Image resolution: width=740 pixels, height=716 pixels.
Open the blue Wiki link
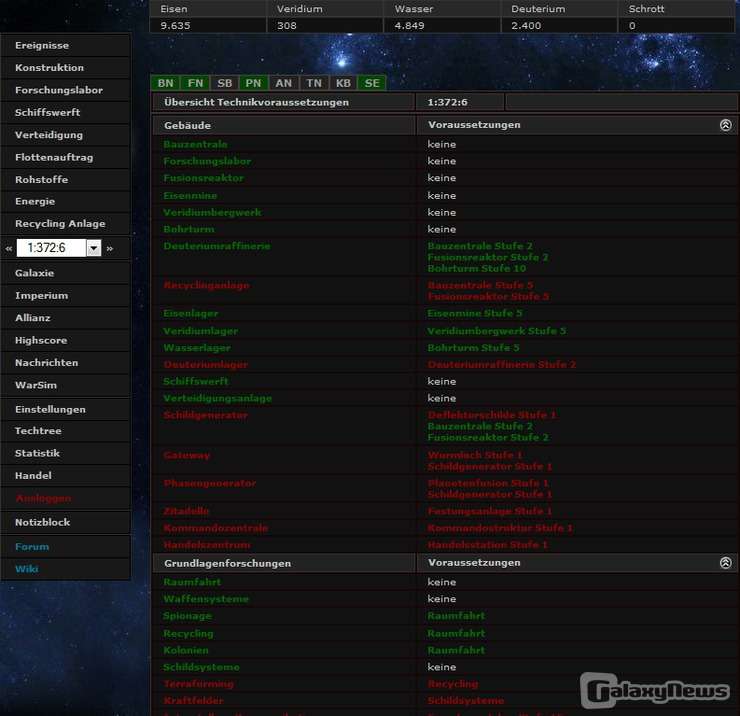[27, 569]
